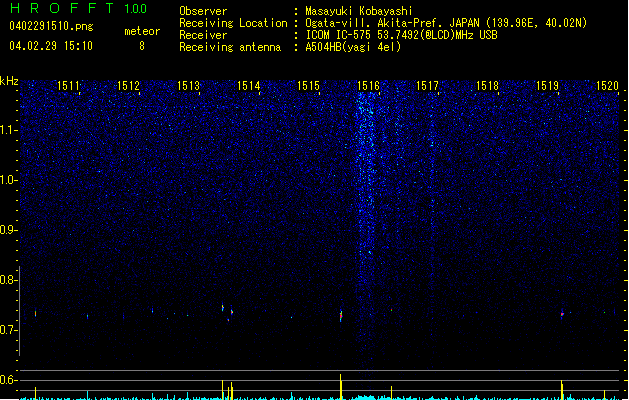Click the Receiving Location field label
This screenshot has width=629, height=400.
click(x=233, y=23)
